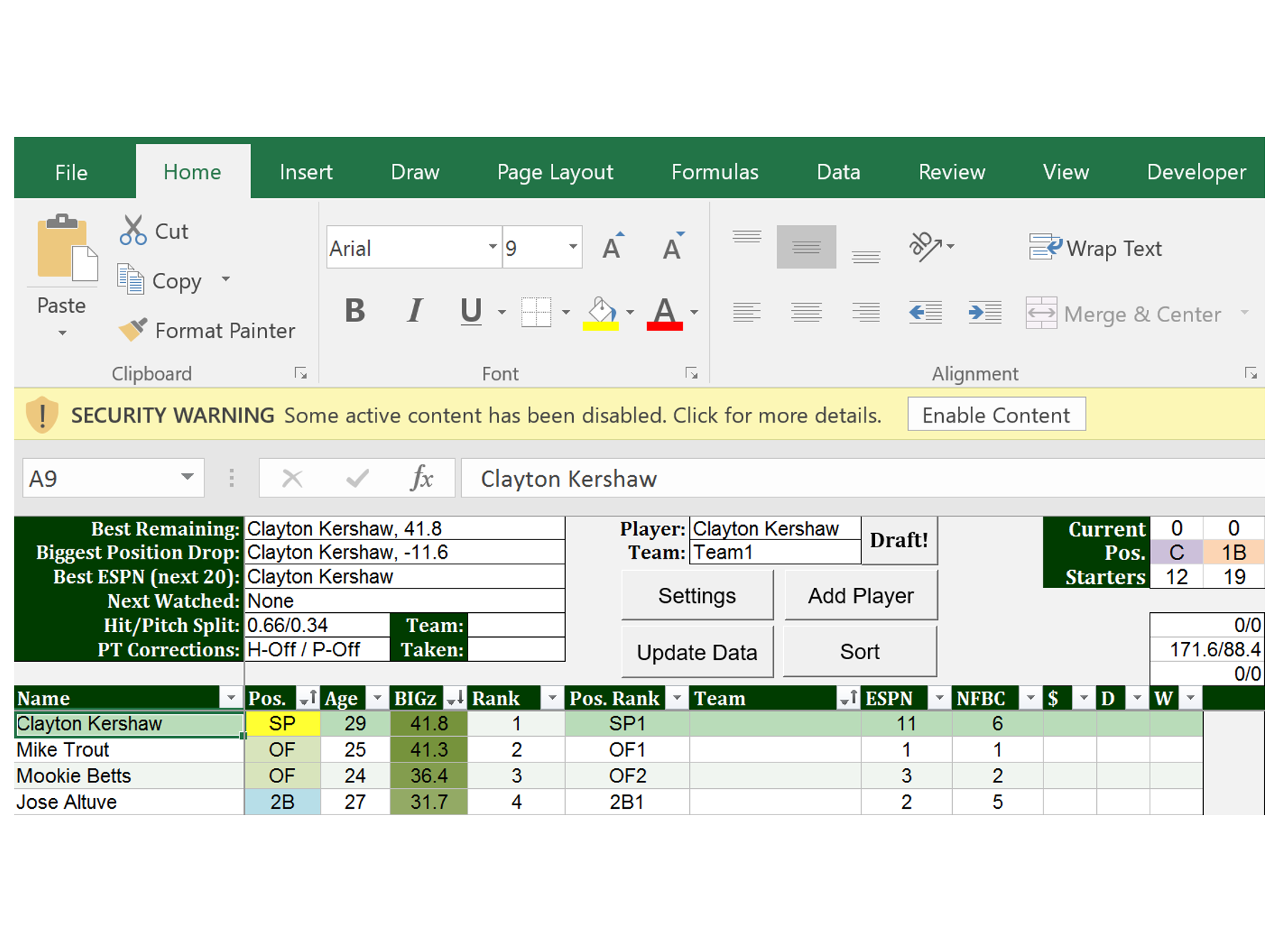This screenshot has height=952, width=1280.
Task: Click the Draft! button
Action: [x=899, y=540]
